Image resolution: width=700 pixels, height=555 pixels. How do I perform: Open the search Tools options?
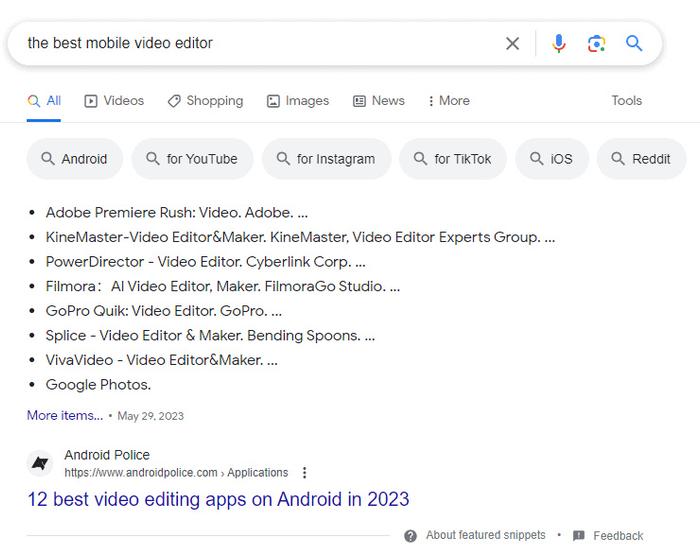pos(627,100)
